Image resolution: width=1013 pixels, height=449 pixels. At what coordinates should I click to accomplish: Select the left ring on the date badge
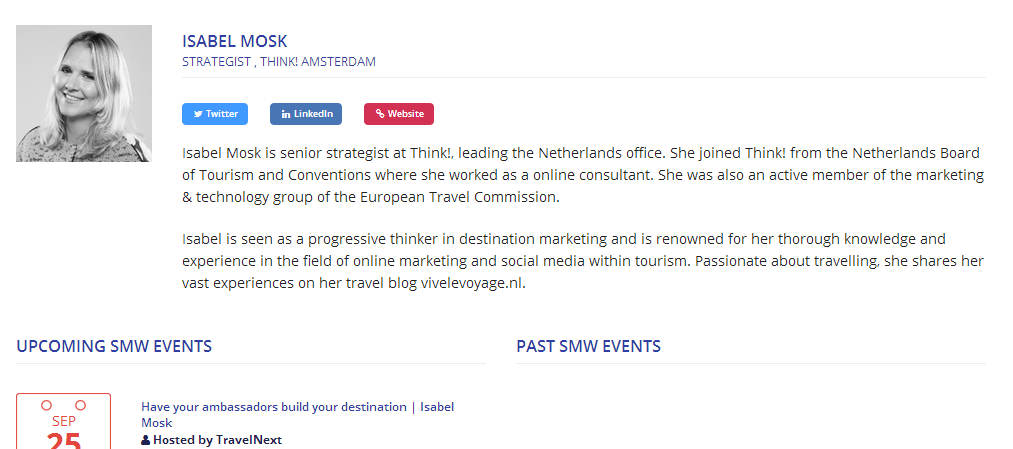pos(47,406)
